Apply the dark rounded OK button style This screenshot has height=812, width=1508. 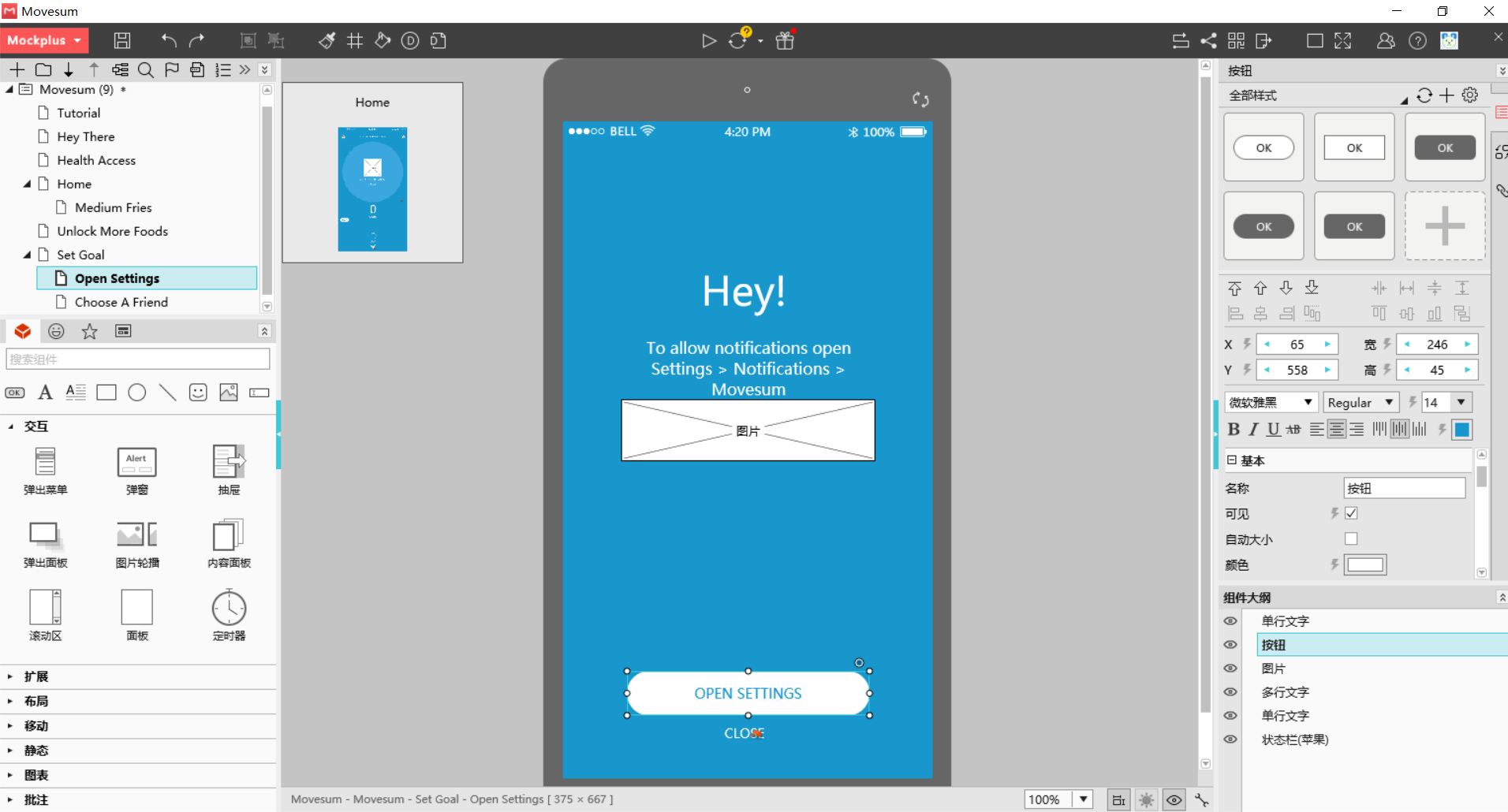coord(1264,226)
